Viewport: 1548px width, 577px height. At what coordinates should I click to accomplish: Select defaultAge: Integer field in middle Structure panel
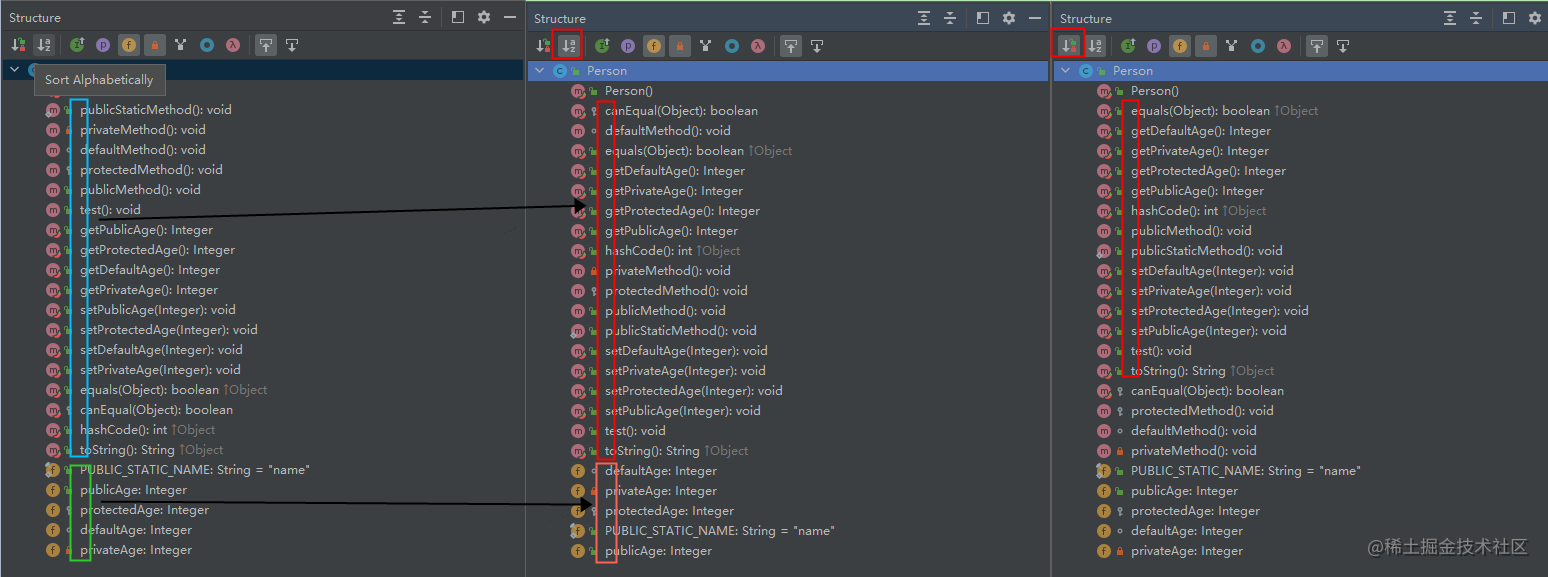coord(661,471)
